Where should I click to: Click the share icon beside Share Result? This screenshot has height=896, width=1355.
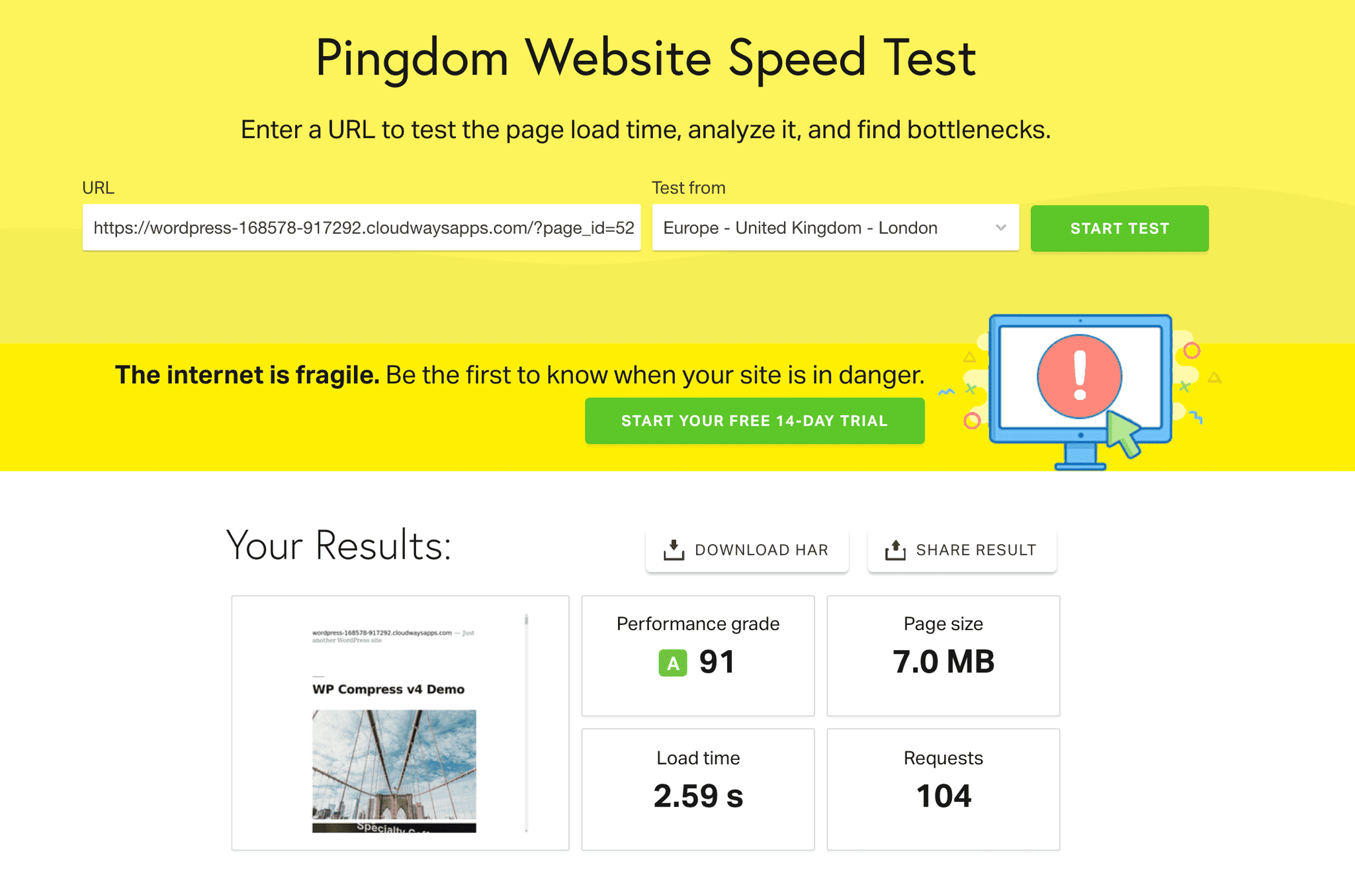[x=895, y=550]
